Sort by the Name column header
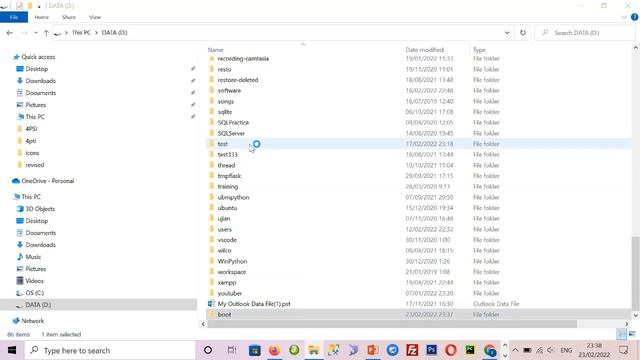This screenshot has width=640, height=360. point(215,50)
